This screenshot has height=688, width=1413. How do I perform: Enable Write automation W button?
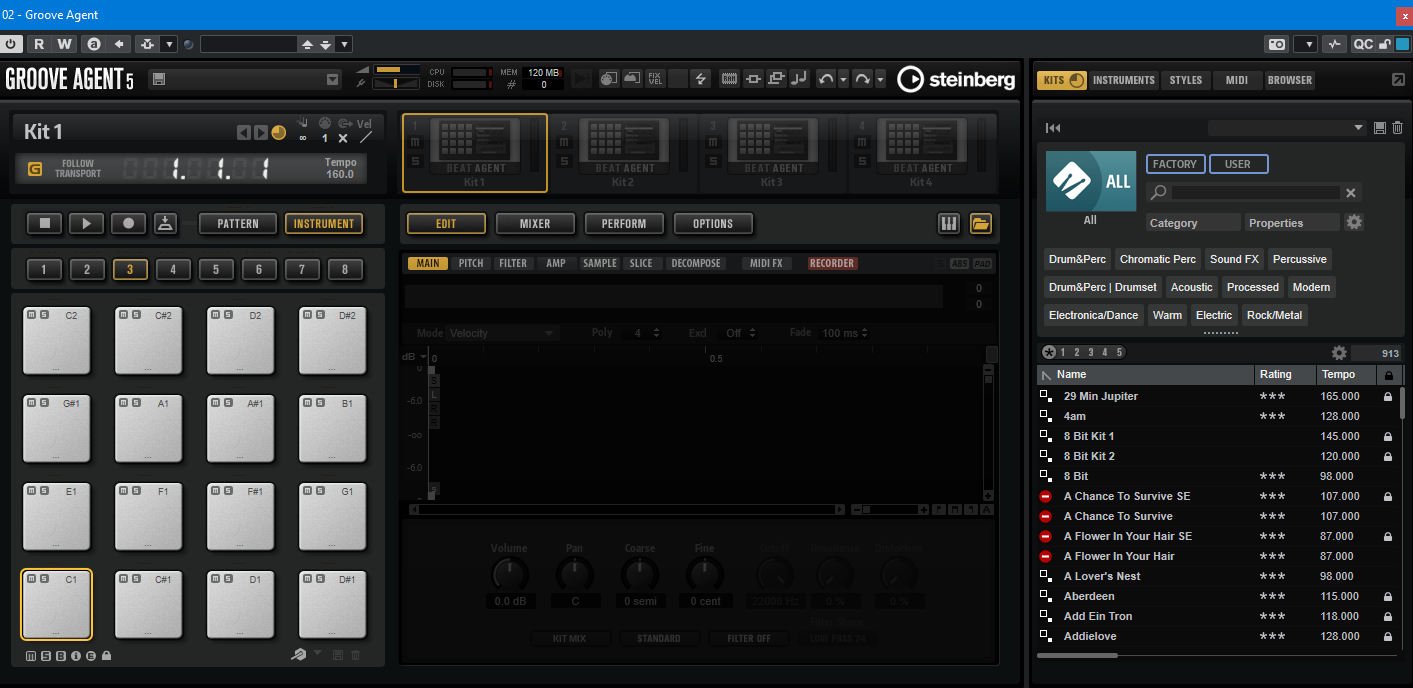(64, 44)
